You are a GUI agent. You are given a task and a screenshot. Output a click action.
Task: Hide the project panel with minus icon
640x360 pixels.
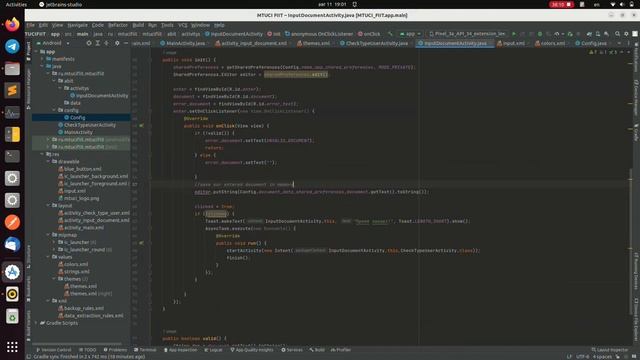click(126, 43)
